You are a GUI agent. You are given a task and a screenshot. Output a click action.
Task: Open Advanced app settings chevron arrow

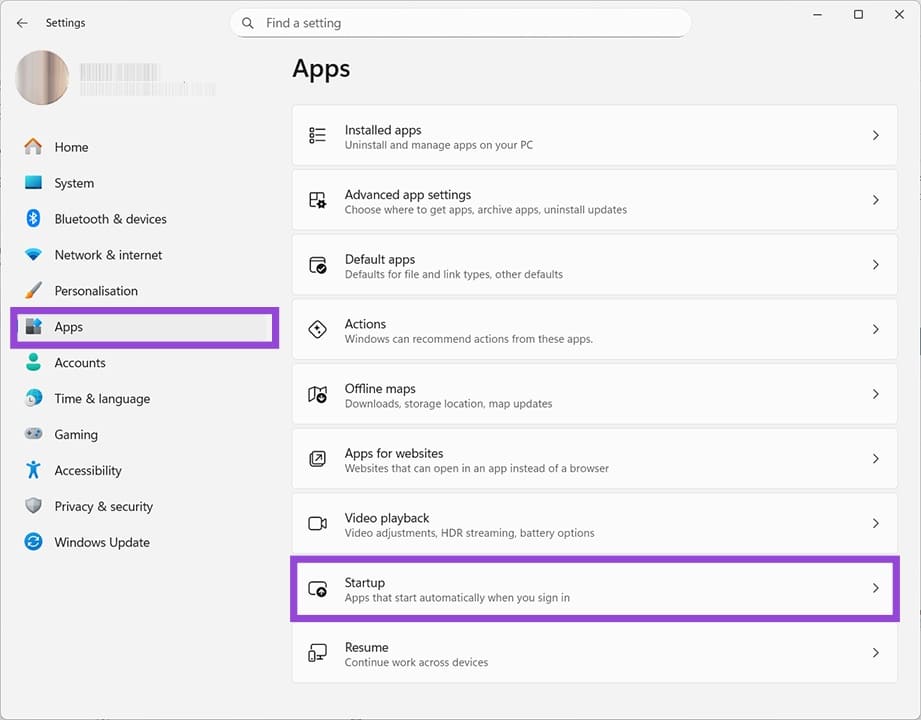(875, 201)
